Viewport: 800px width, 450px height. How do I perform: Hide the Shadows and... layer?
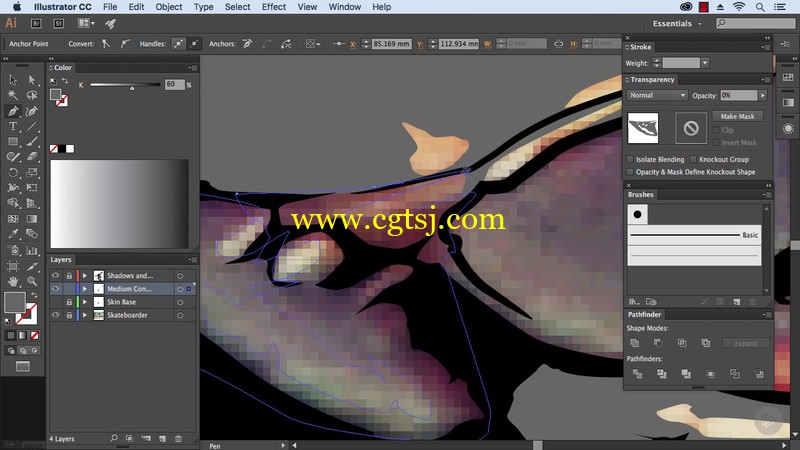point(56,276)
